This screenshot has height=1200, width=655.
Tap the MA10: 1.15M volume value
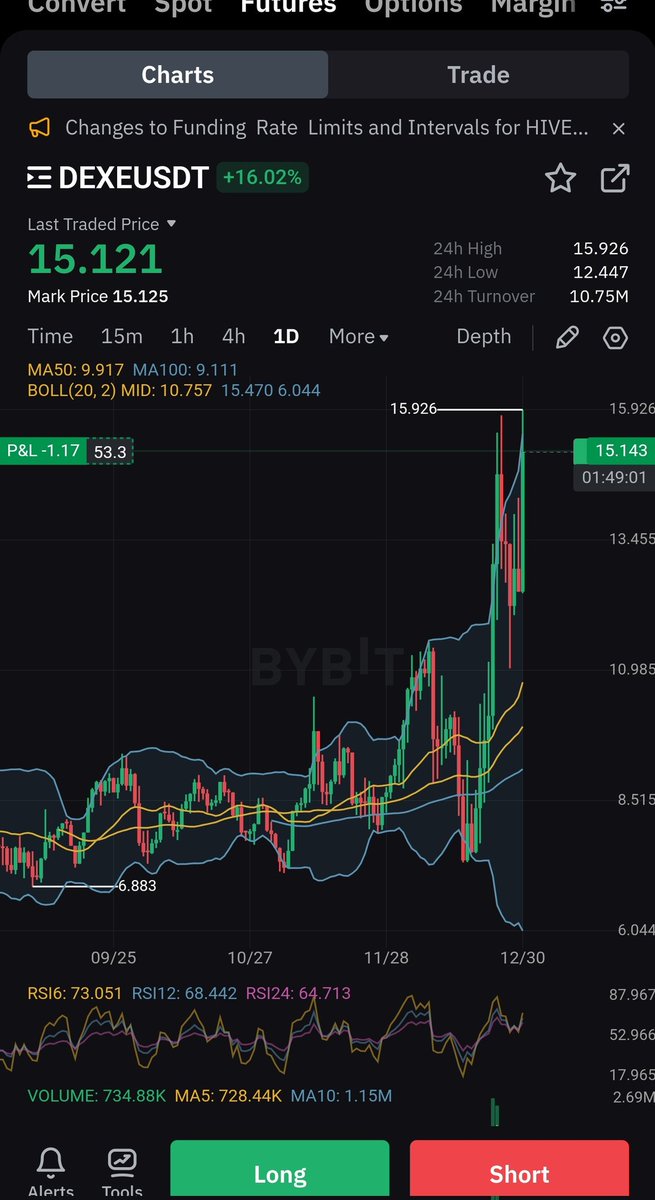[341, 1096]
